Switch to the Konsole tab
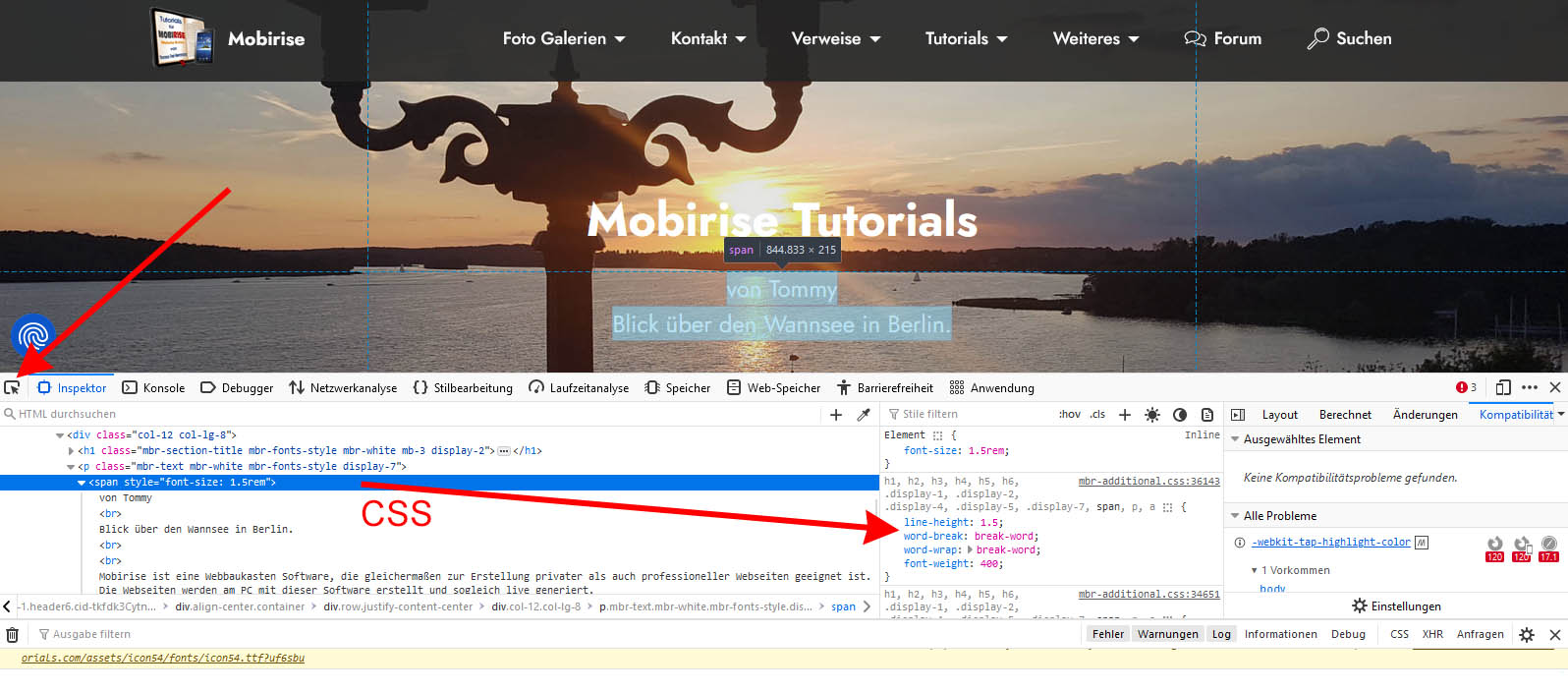This screenshot has width=1568, height=692. (153, 388)
